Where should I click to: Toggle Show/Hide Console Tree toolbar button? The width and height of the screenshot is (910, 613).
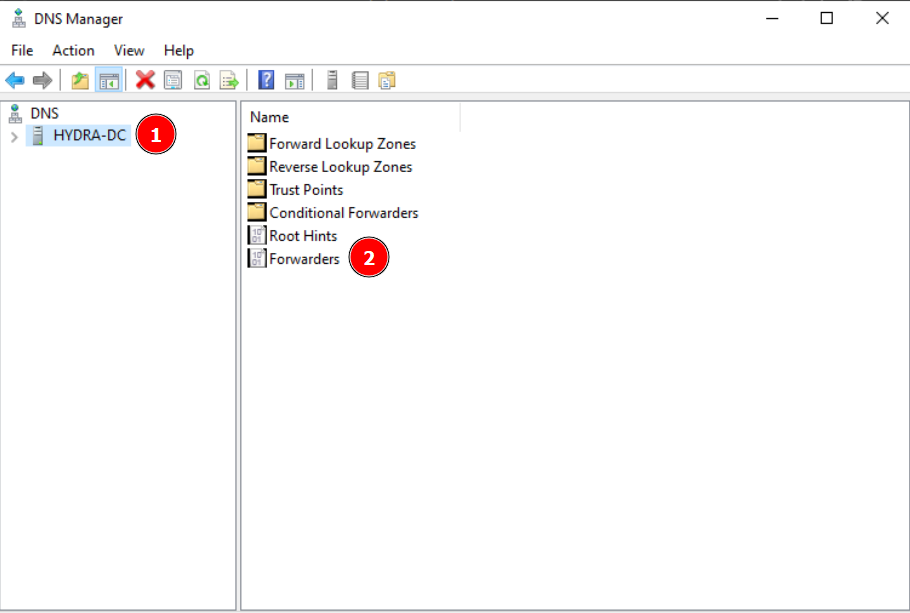click(x=108, y=81)
